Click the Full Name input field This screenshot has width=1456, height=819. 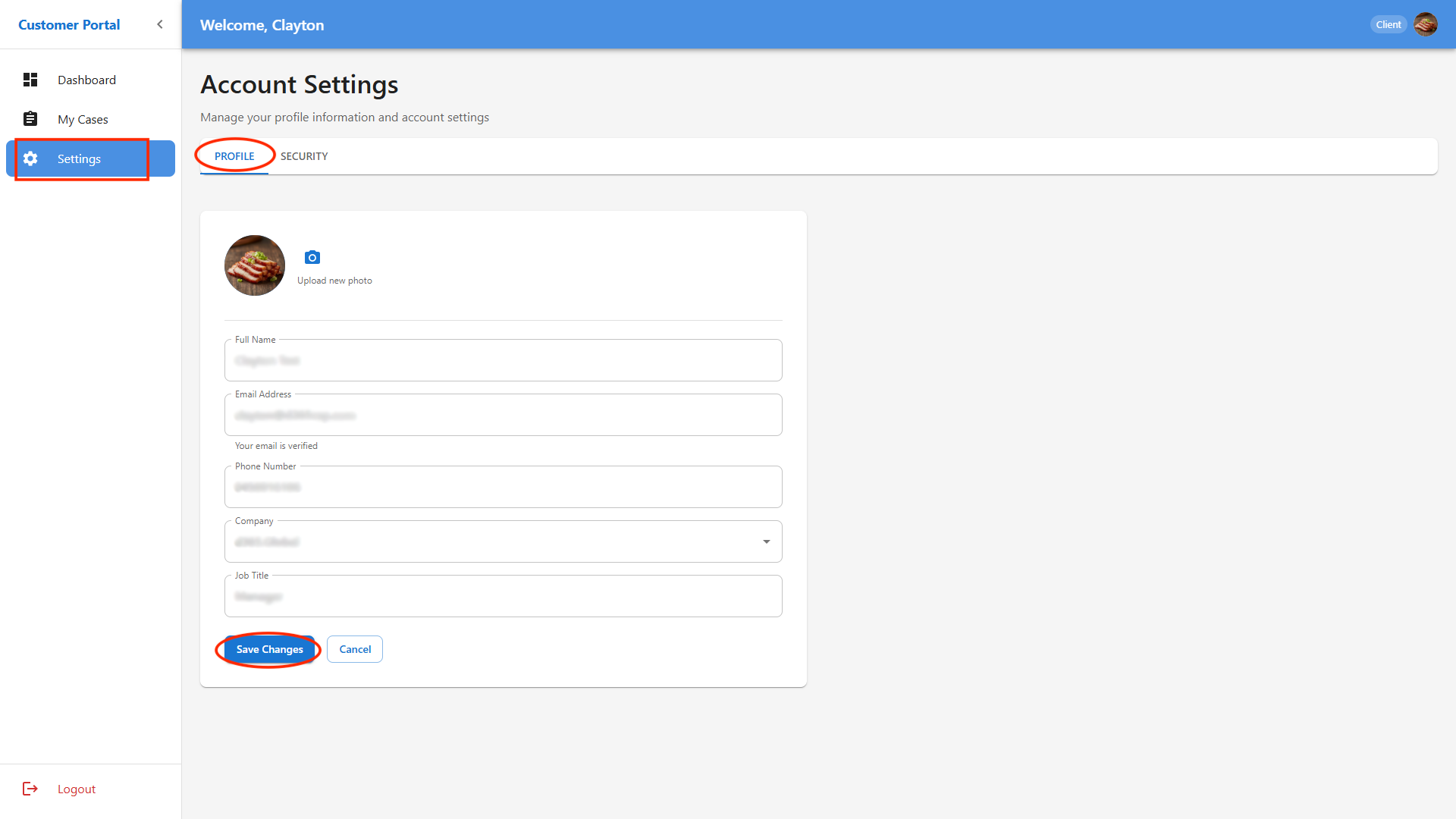tap(503, 361)
